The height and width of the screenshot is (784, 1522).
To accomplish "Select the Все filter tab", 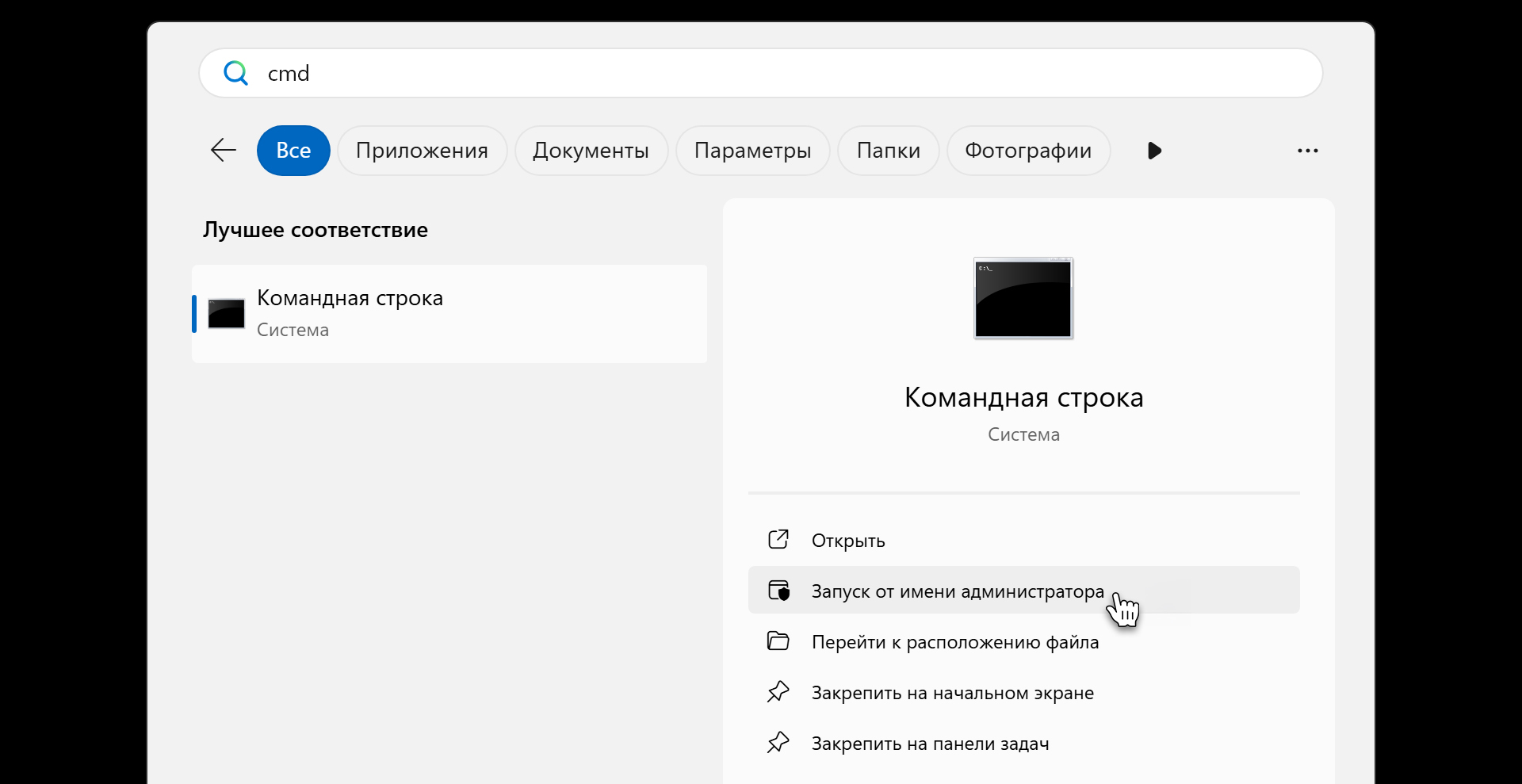I will (293, 151).
